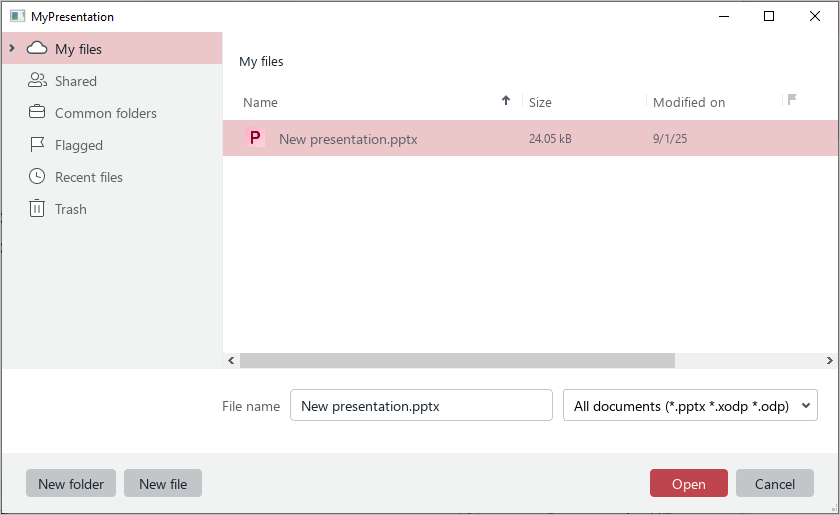Image resolution: width=840 pixels, height=515 pixels.
Task: Click the briefcase icon for Common folders
Action: point(37,113)
